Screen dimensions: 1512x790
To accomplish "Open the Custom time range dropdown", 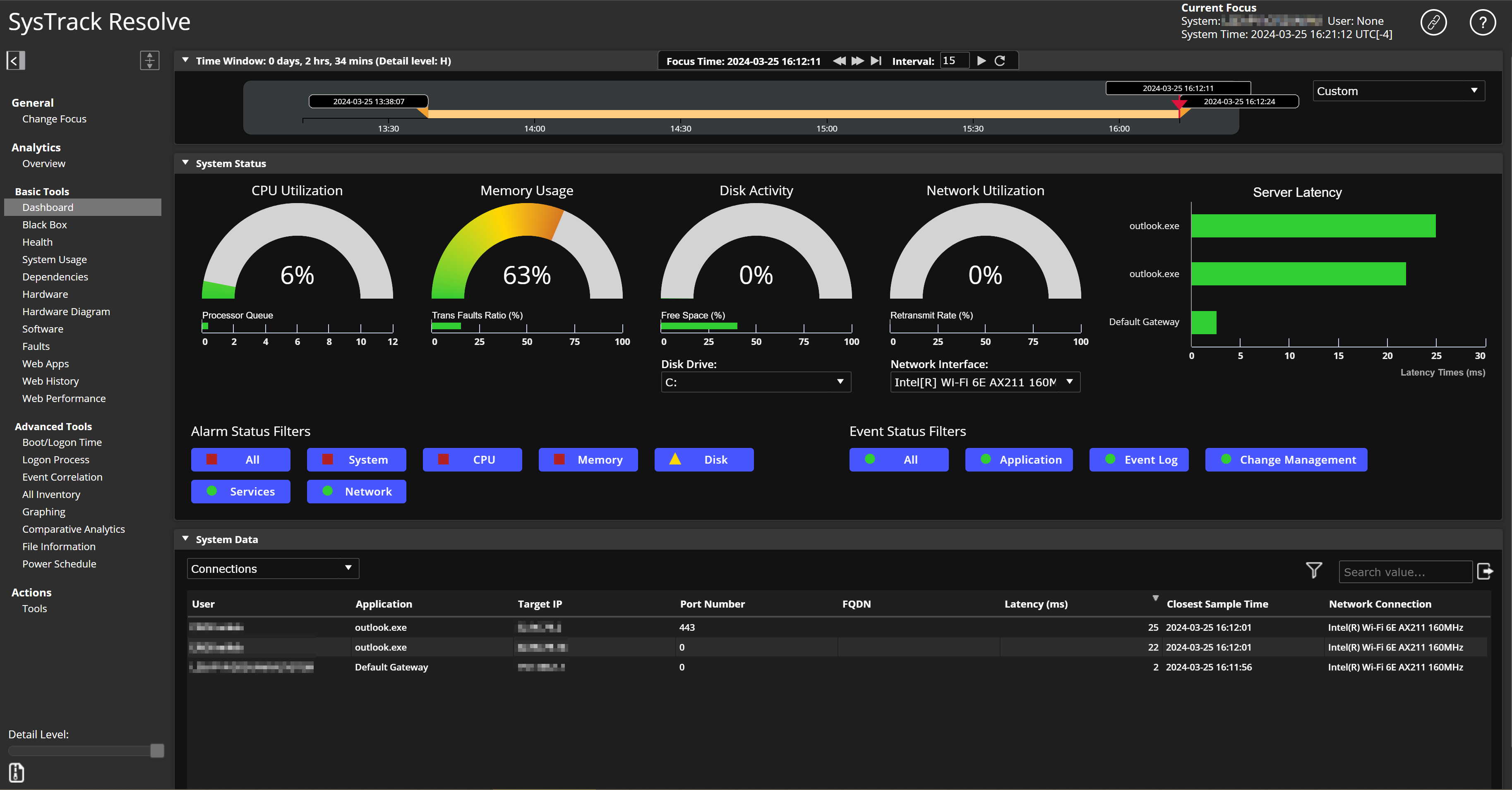I will point(1398,90).
